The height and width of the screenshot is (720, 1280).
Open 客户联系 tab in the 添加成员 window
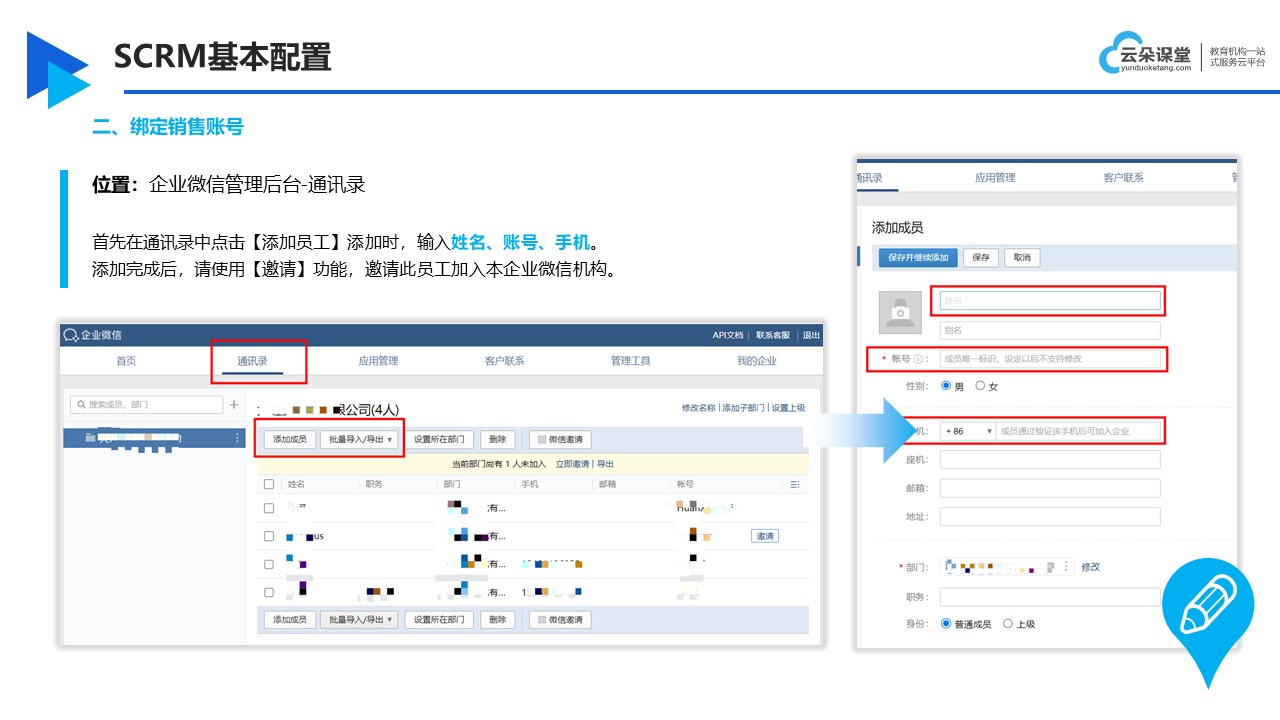click(x=1123, y=177)
